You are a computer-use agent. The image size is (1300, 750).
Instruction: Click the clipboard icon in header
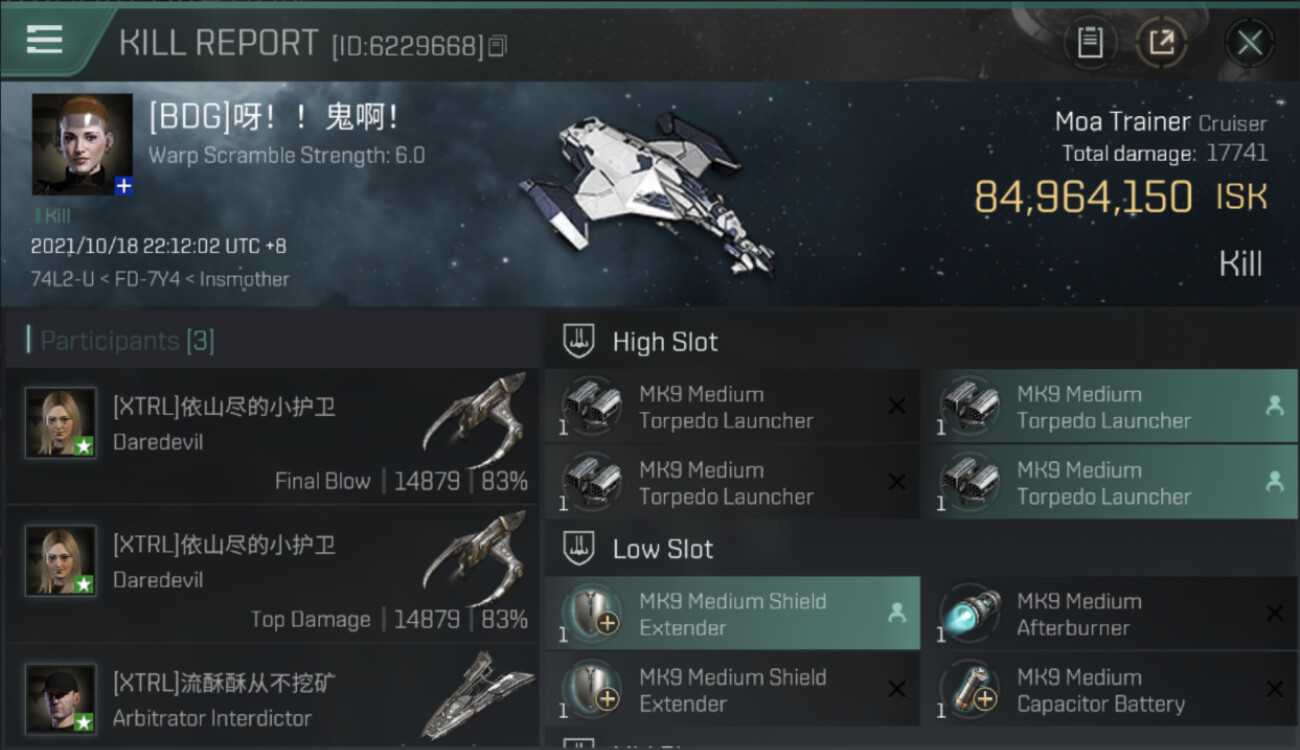click(x=1090, y=43)
